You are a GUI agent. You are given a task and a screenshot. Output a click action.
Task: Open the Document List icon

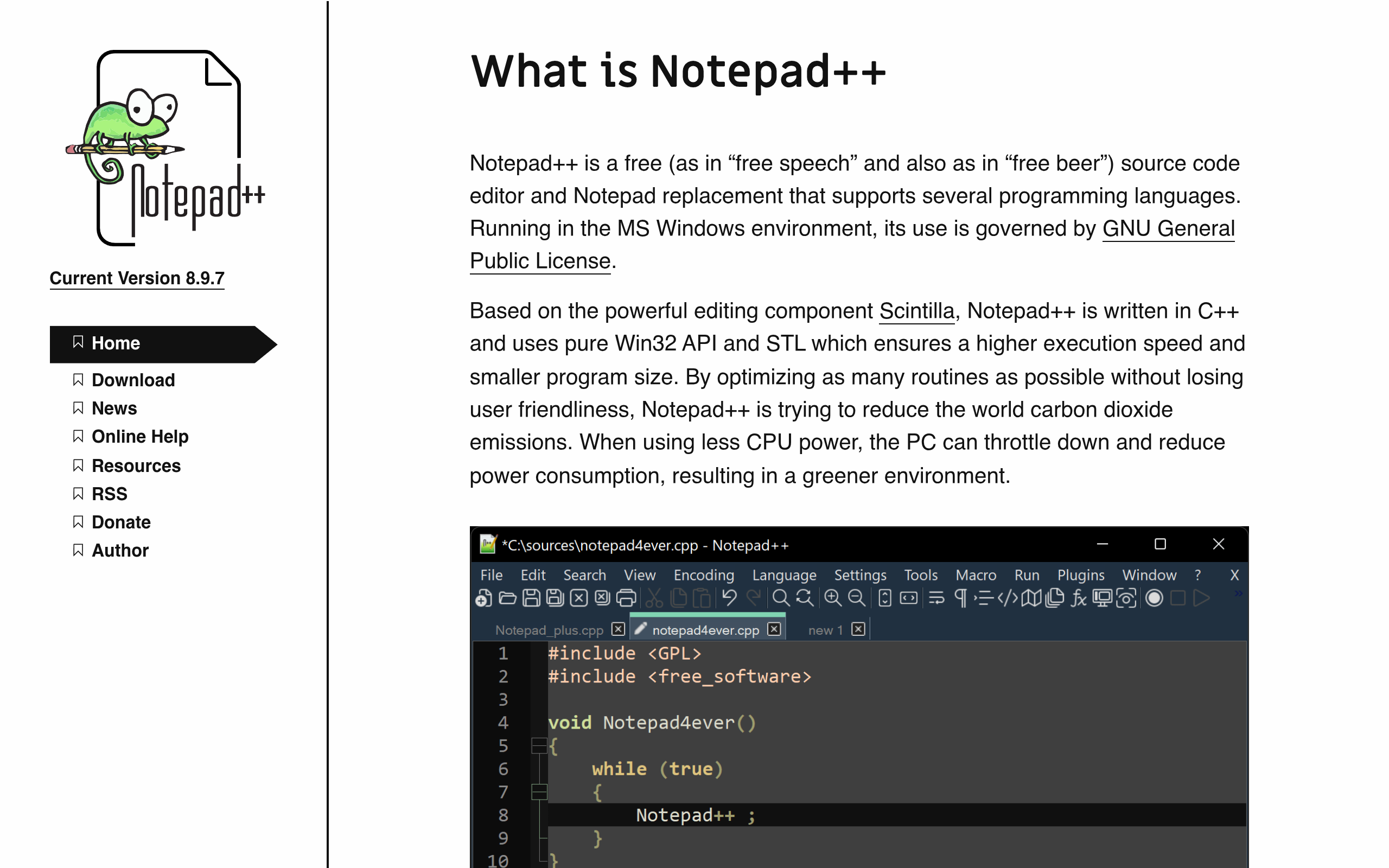(x=1054, y=598)
